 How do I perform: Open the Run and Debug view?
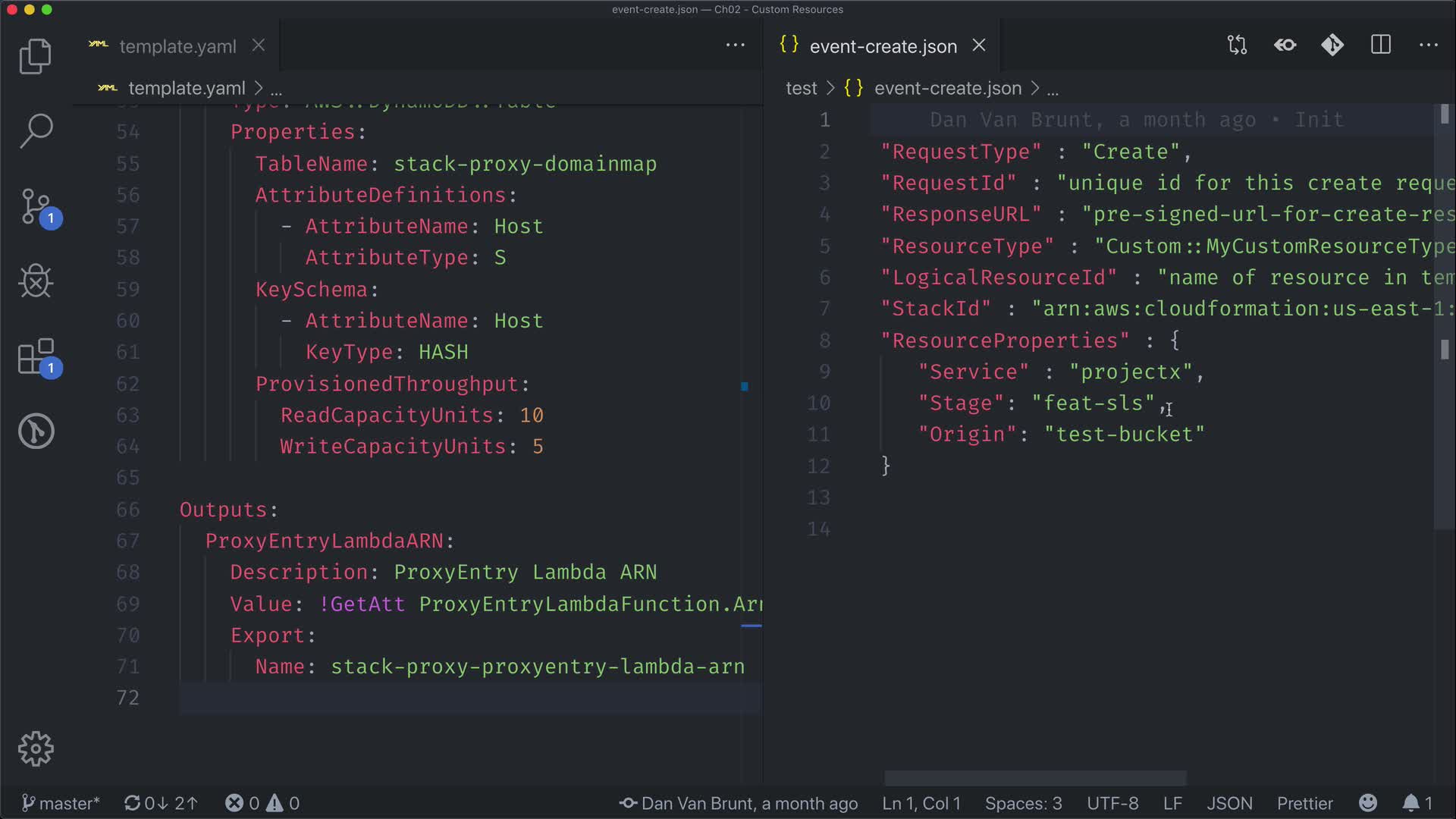coord(35,281)
